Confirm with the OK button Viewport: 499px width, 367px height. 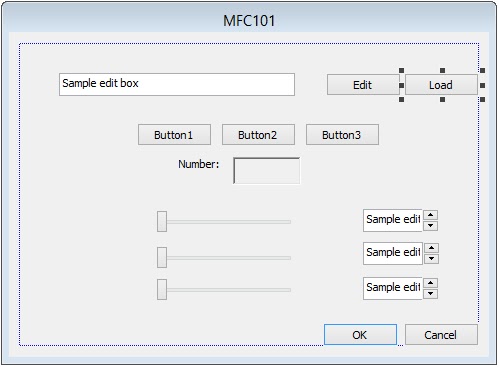point(360,335)
